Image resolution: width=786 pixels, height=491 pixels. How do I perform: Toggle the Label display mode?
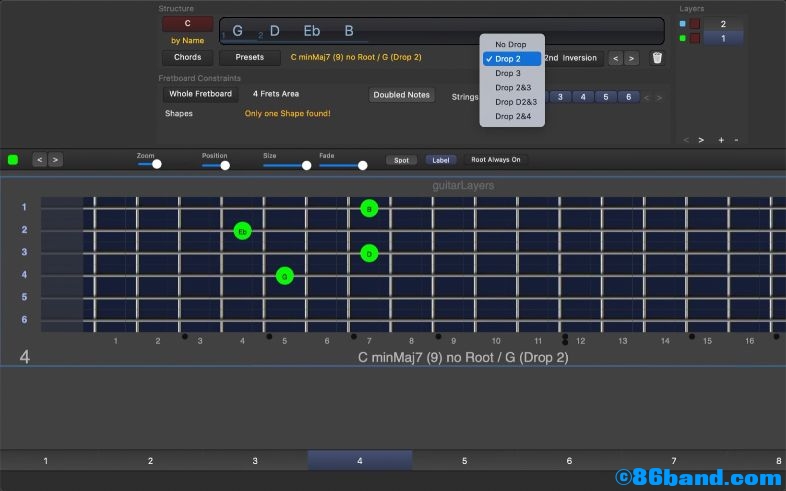pos(440,160)
